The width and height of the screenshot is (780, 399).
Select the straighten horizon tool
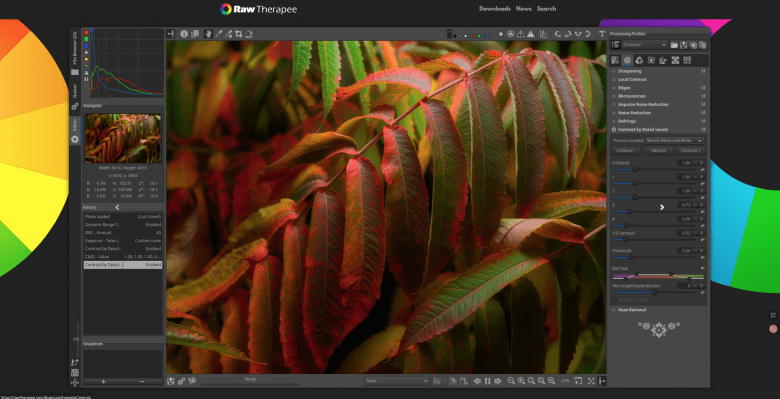[x=249, y=34]
